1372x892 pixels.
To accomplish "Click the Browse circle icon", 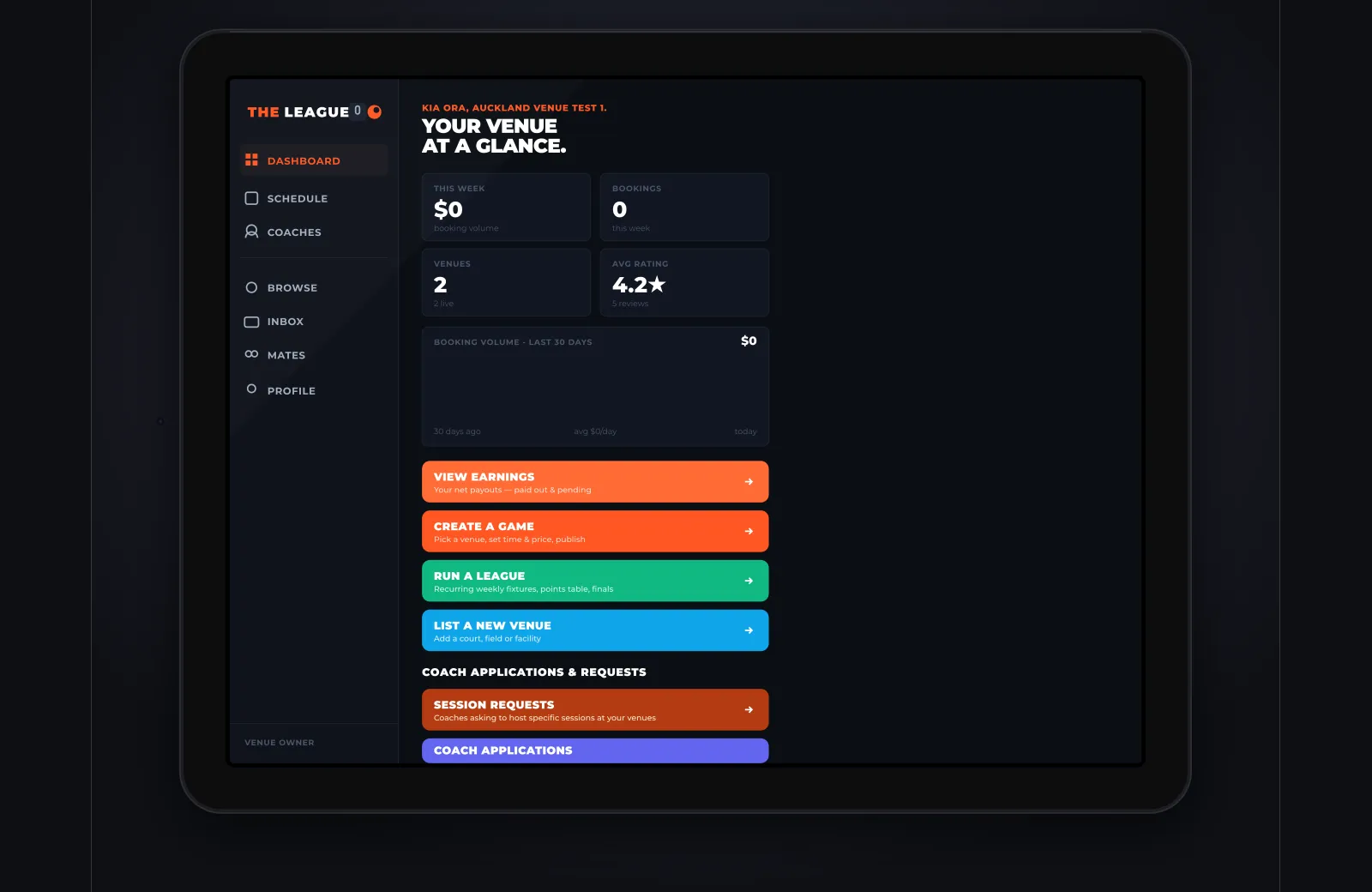I will point(251,287).
